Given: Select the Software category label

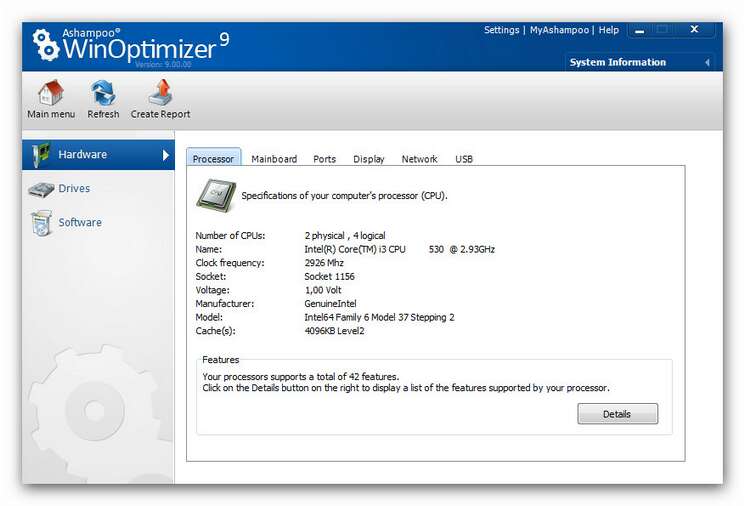Looking at the screenshot, I should click(x=80, y=222).
